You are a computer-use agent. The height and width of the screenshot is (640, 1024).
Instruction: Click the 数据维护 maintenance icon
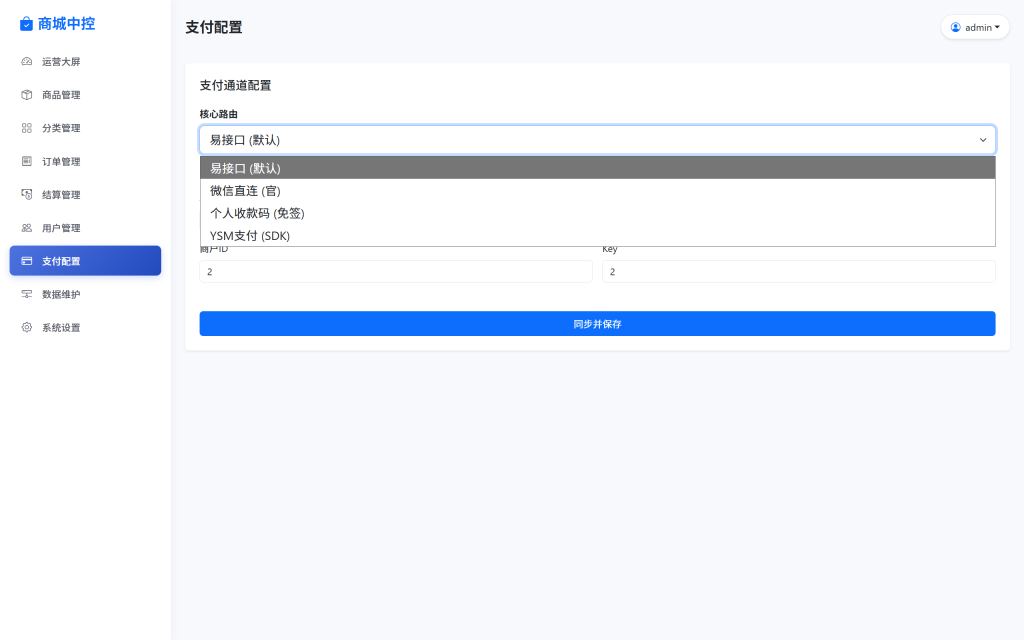25,293
